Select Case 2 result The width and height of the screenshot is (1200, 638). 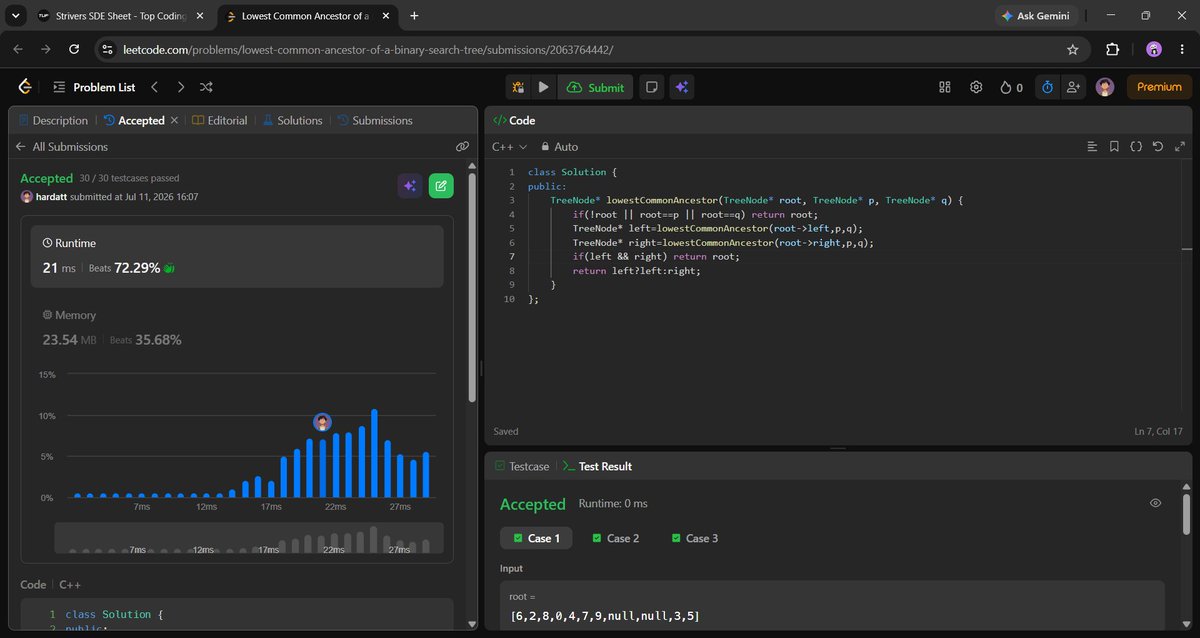(615, 538)
